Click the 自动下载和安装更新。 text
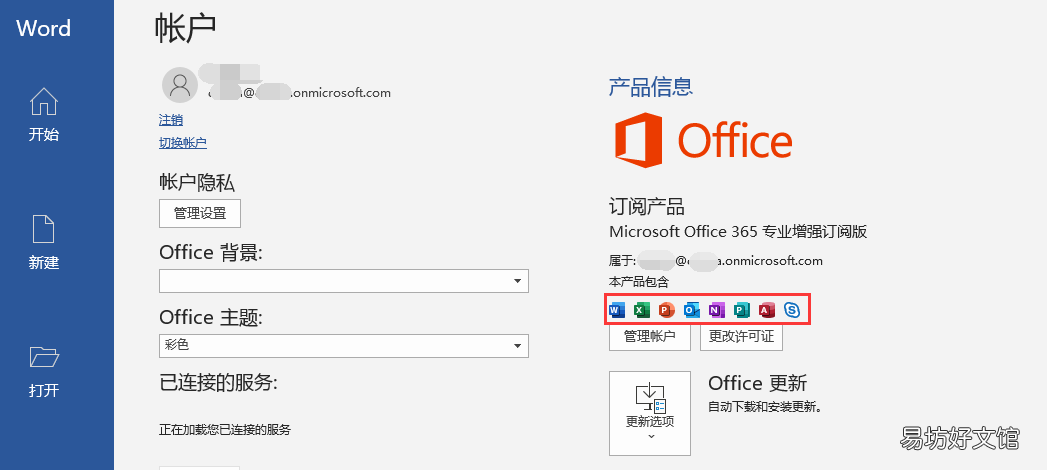Image resolution: width=1047 pixels, height=470 pixels. click(x=765, y=406)
